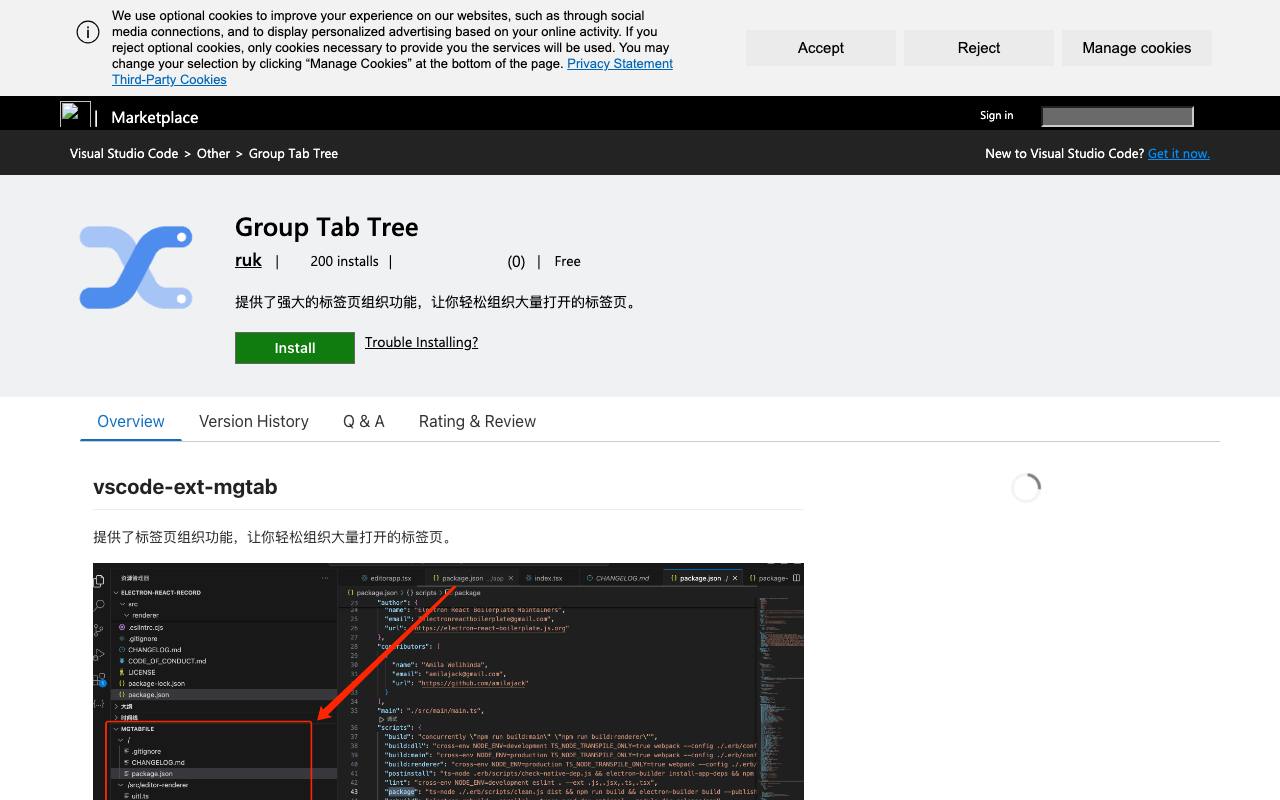Open the Visual Studio Code breadcrumb
Image resolution: width=1280 pixels, height=800 pixels.
tap(124, 154)
